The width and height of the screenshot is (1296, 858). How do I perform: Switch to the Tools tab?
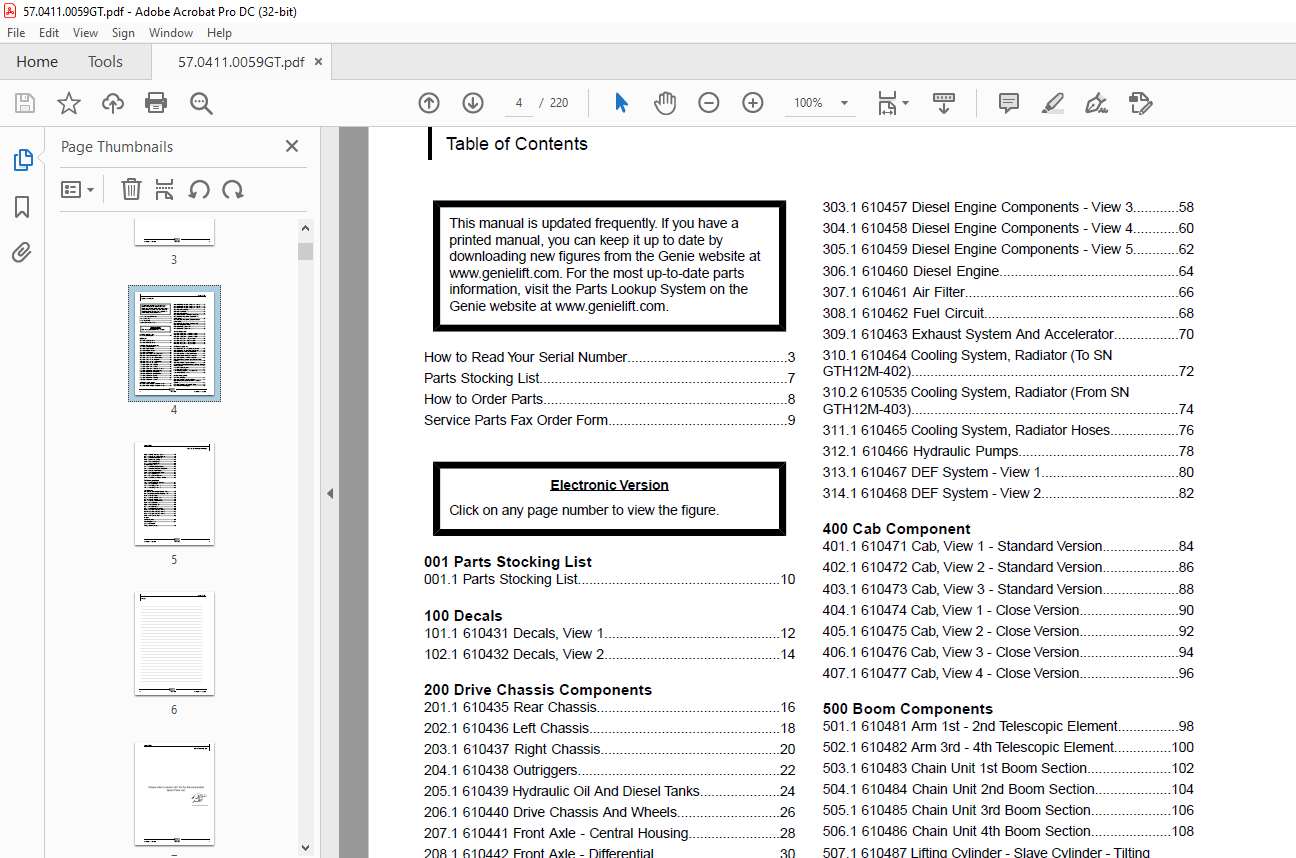click(x=105, y=62)
